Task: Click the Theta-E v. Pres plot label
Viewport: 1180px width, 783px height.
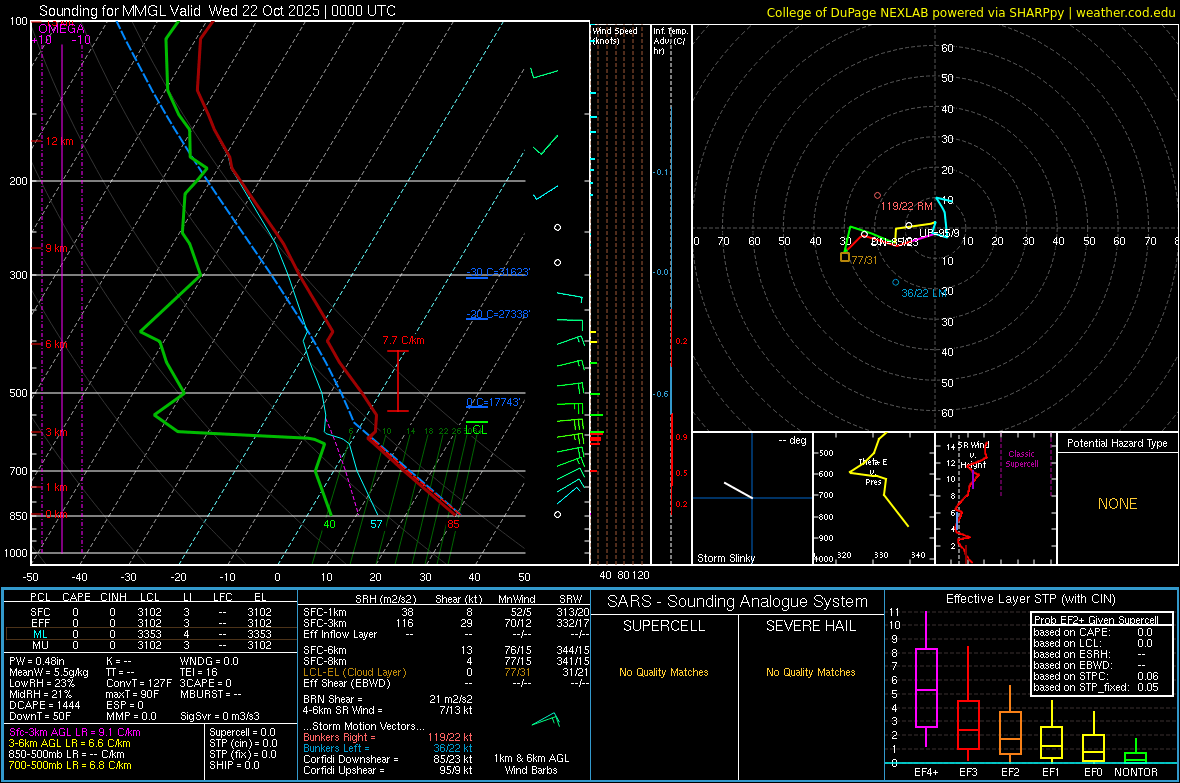Action: [873, 471]
